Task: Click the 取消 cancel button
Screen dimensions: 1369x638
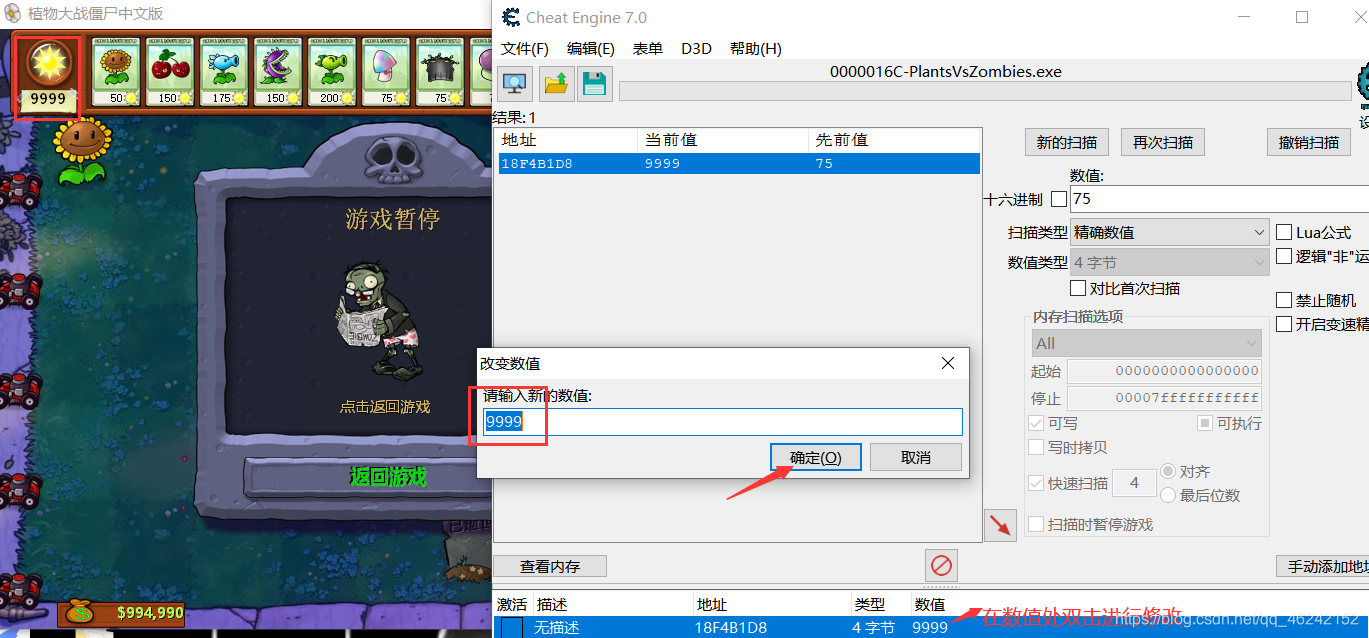Action: click(916, 457)
